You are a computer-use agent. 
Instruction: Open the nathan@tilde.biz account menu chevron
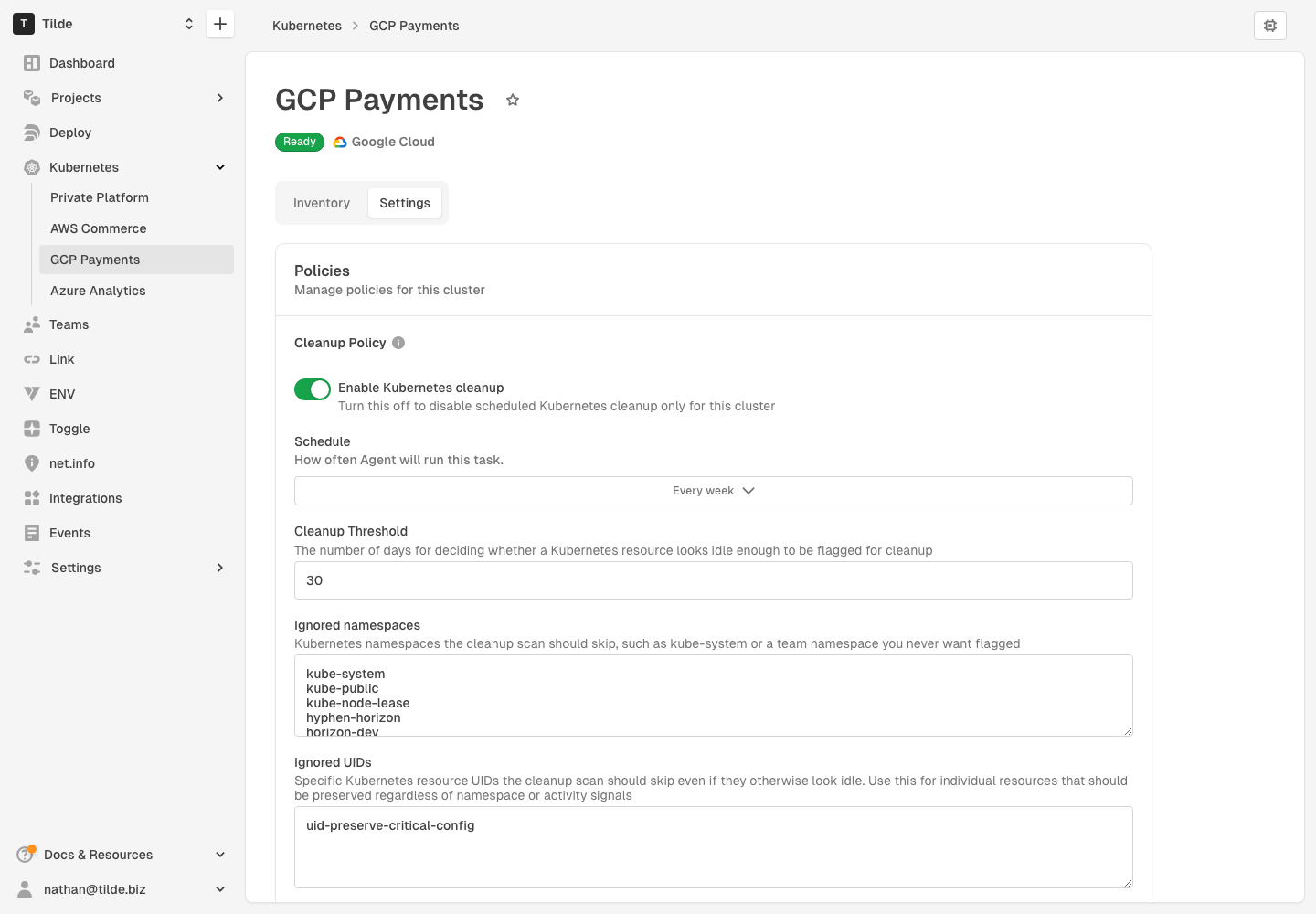(220, 889)
